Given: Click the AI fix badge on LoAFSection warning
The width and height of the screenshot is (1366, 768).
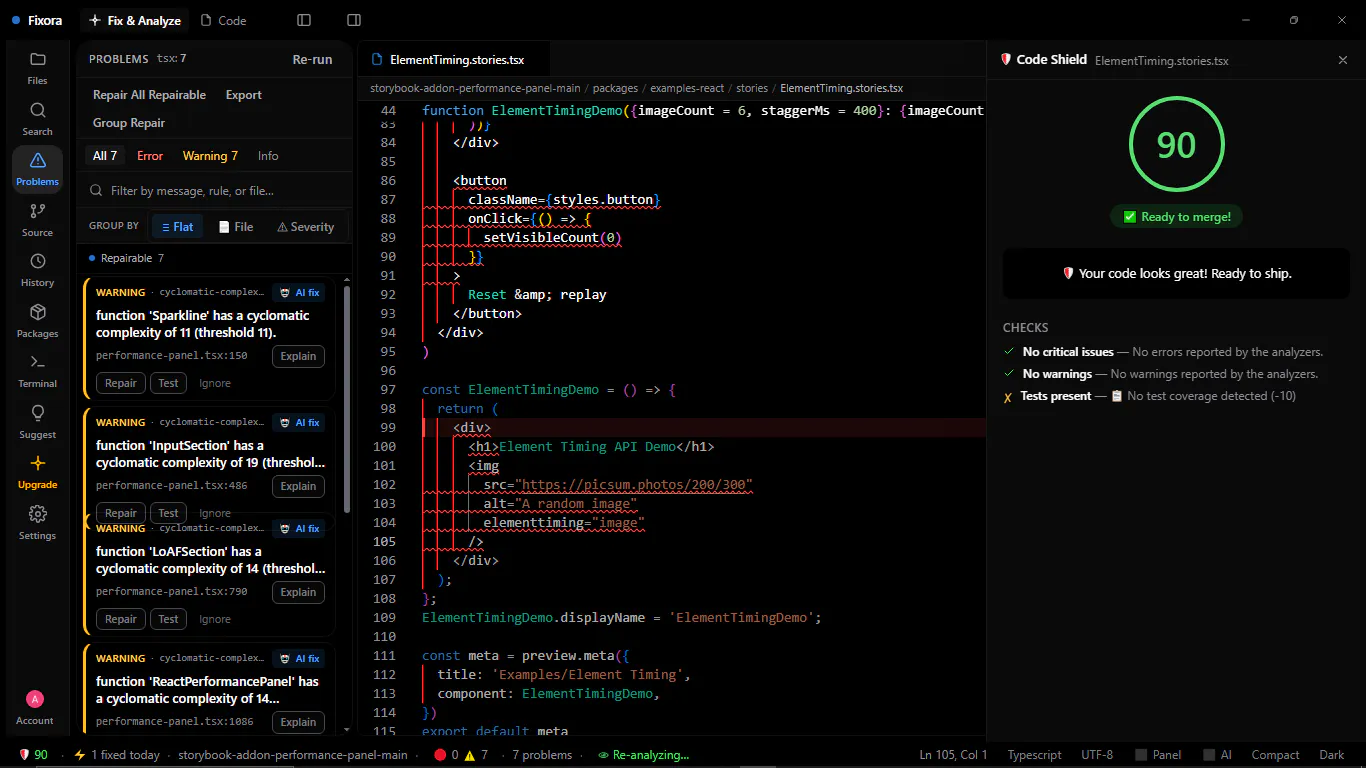Looking at the screenshot, I should click(299, 529).
